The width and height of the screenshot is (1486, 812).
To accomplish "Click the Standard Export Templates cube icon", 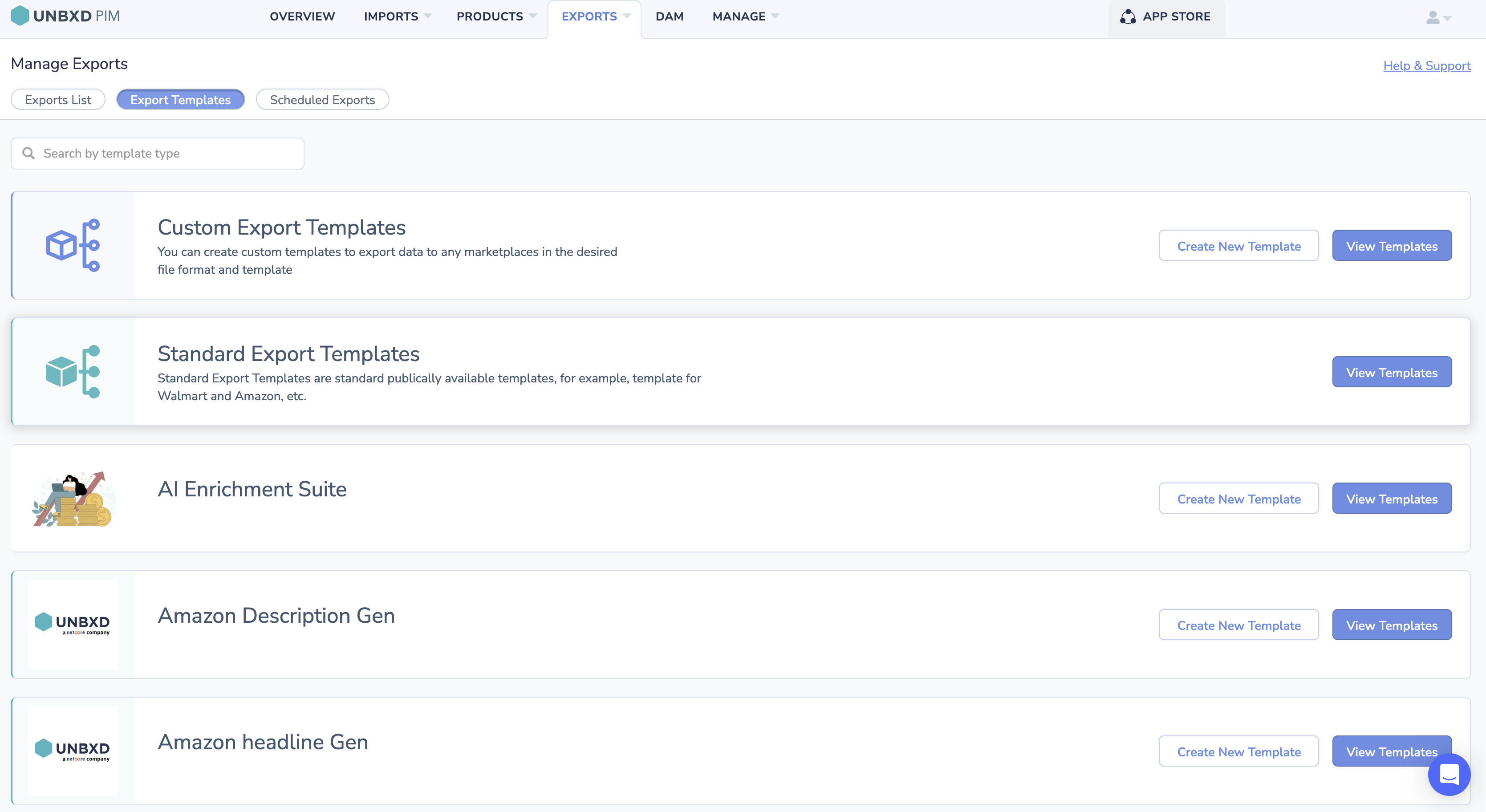I will pyautogui.click(x=73, y=371).
